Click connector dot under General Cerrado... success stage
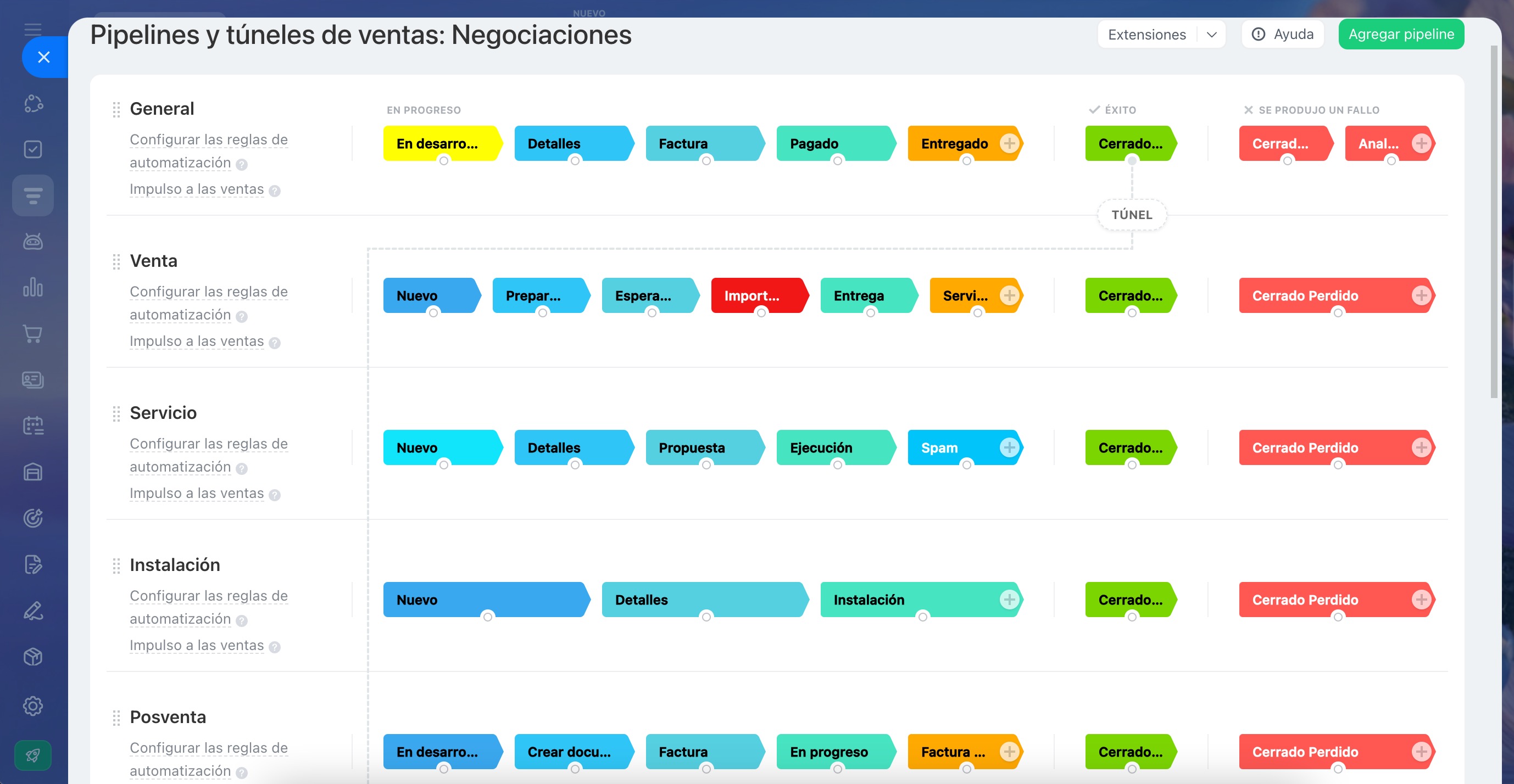The image size is (1514, 784). [x=1132, y=161]
